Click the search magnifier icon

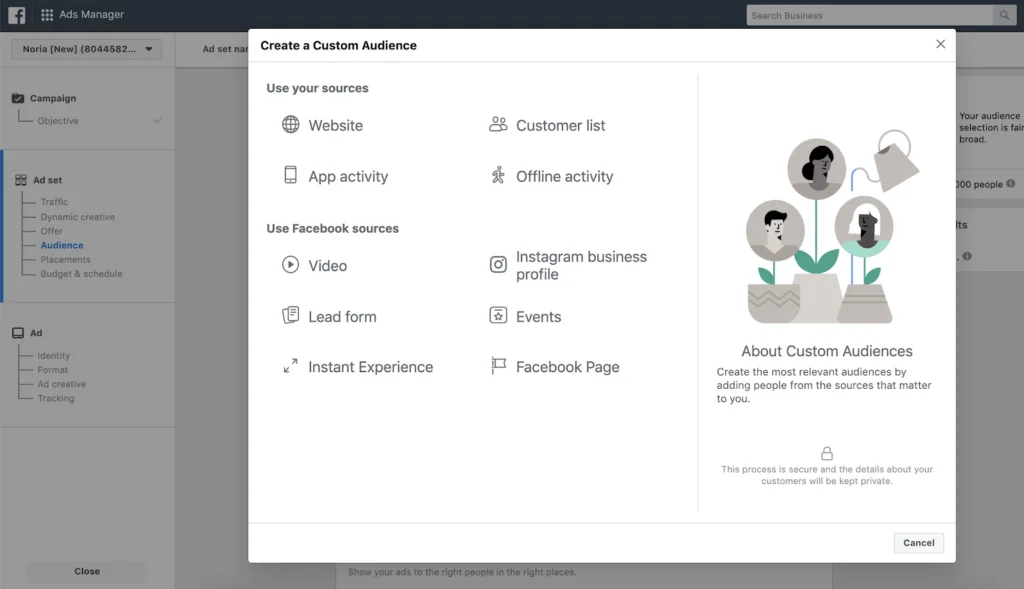tap(1004, 15)
